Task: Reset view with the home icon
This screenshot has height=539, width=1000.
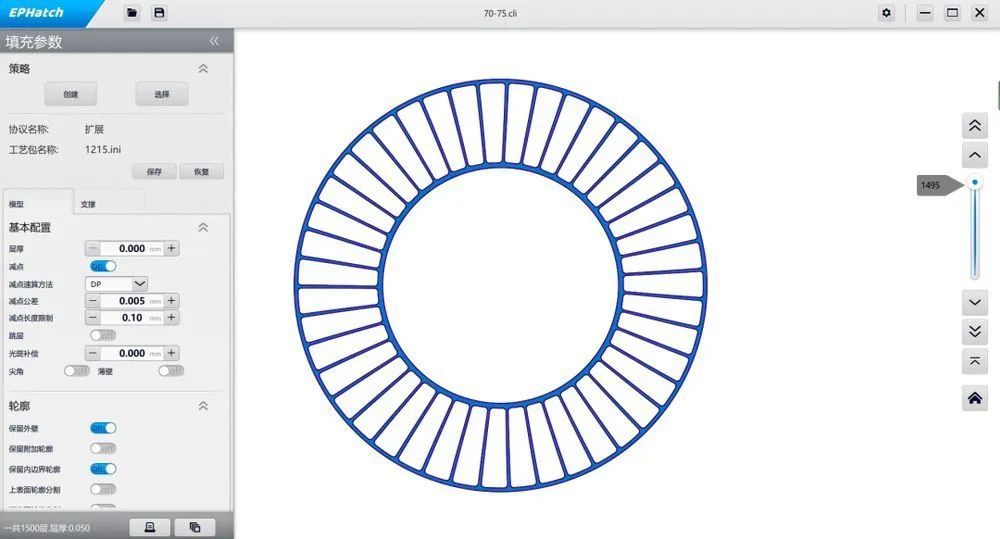Action: (x=974, y=399)
